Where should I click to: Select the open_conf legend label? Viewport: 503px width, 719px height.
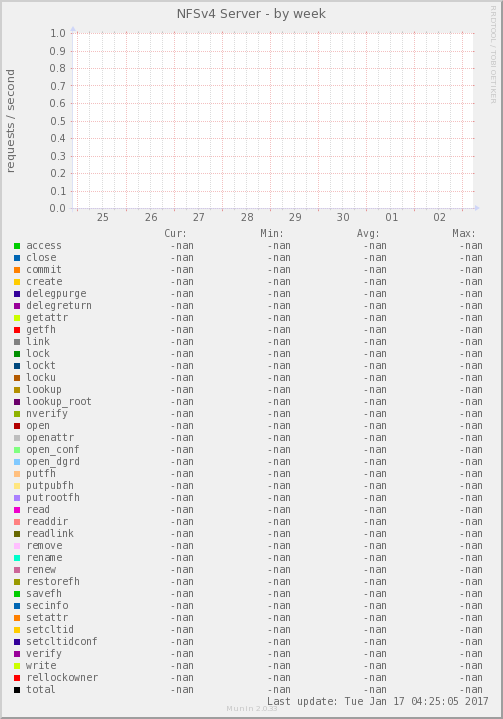tap(53, 450)
